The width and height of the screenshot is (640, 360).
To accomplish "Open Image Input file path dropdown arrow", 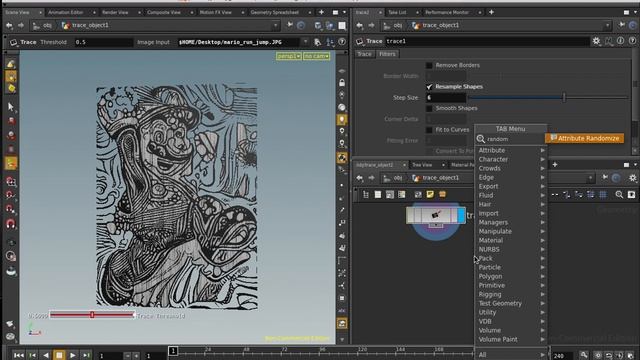I will pos(305,42).
